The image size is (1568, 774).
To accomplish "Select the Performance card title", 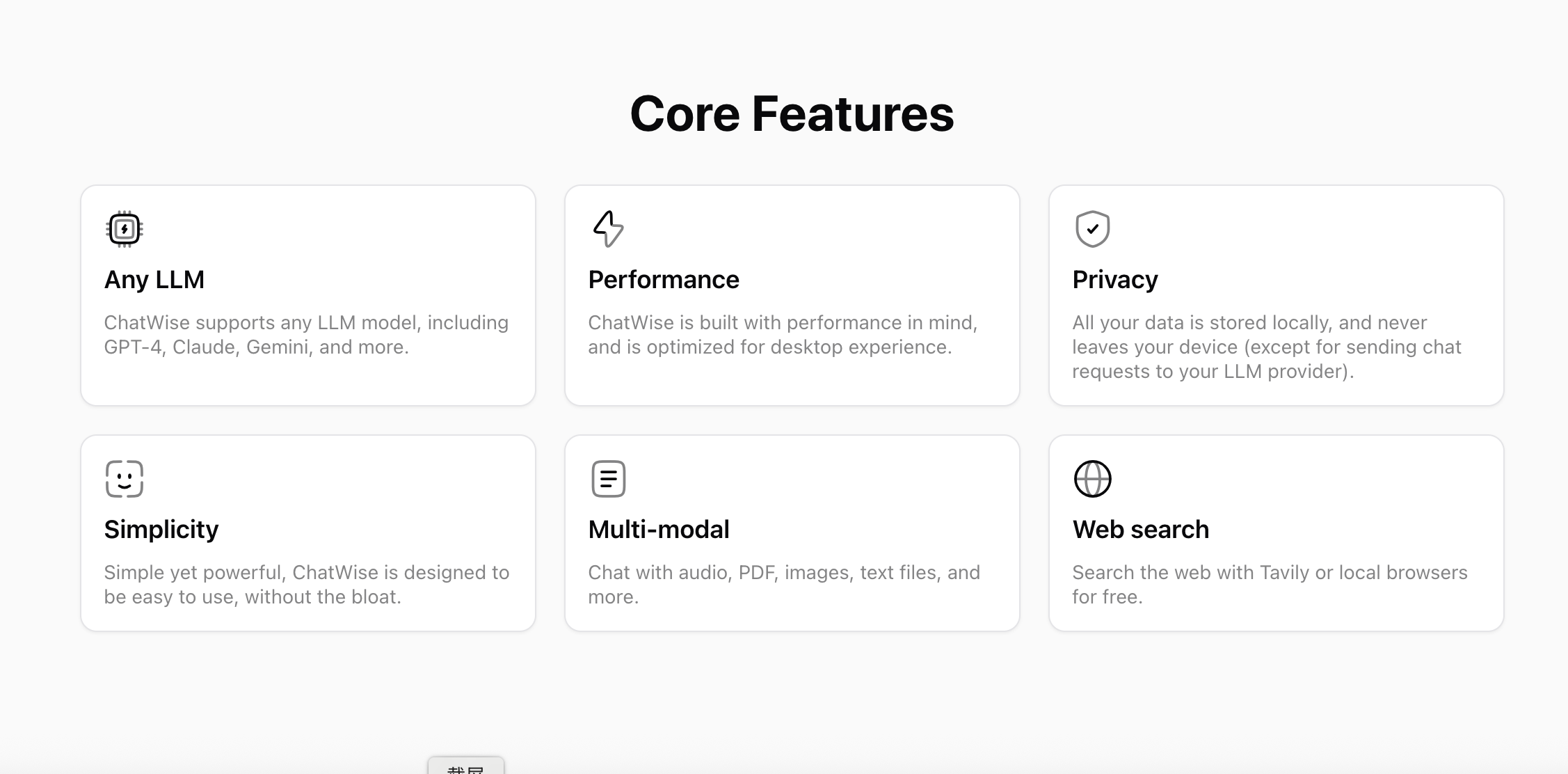I will click(664, 280).
